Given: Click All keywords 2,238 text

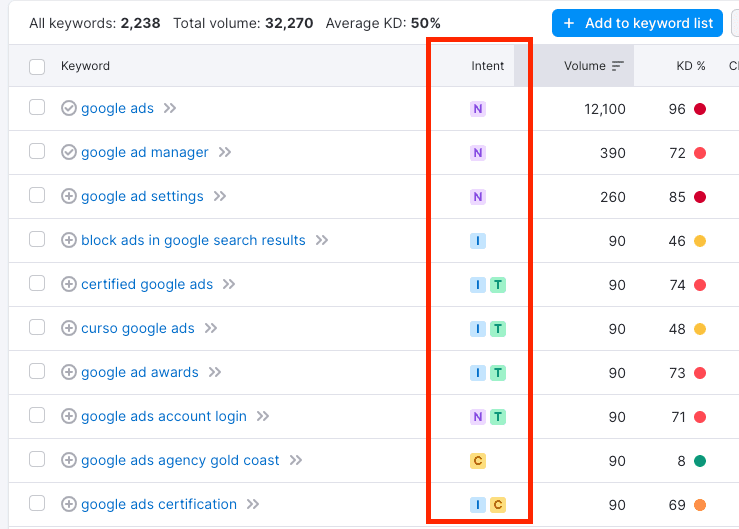Looking at the screenshot, I should click(x=95, y=23).
